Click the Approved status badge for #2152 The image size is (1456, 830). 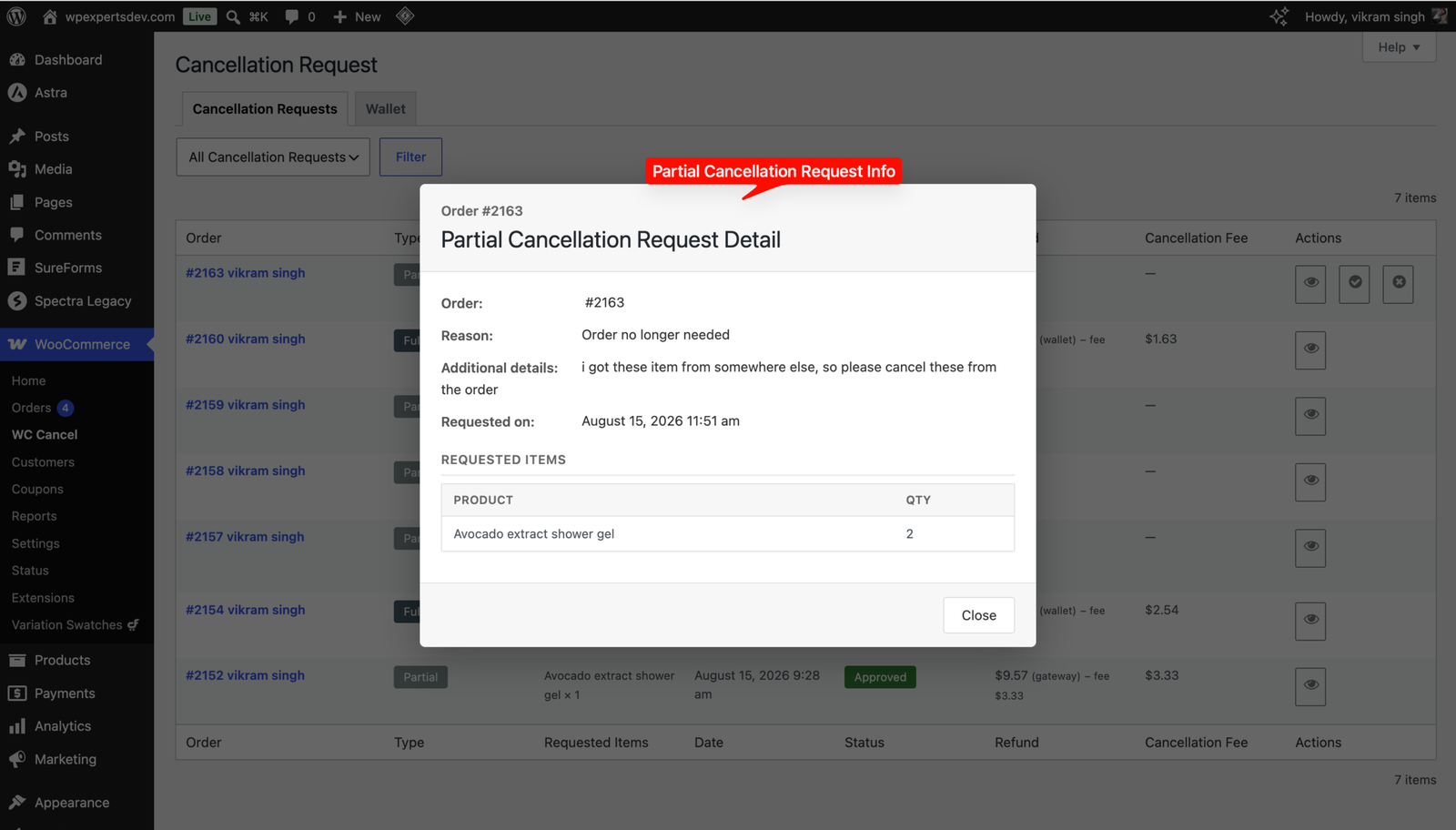(880, 677)
